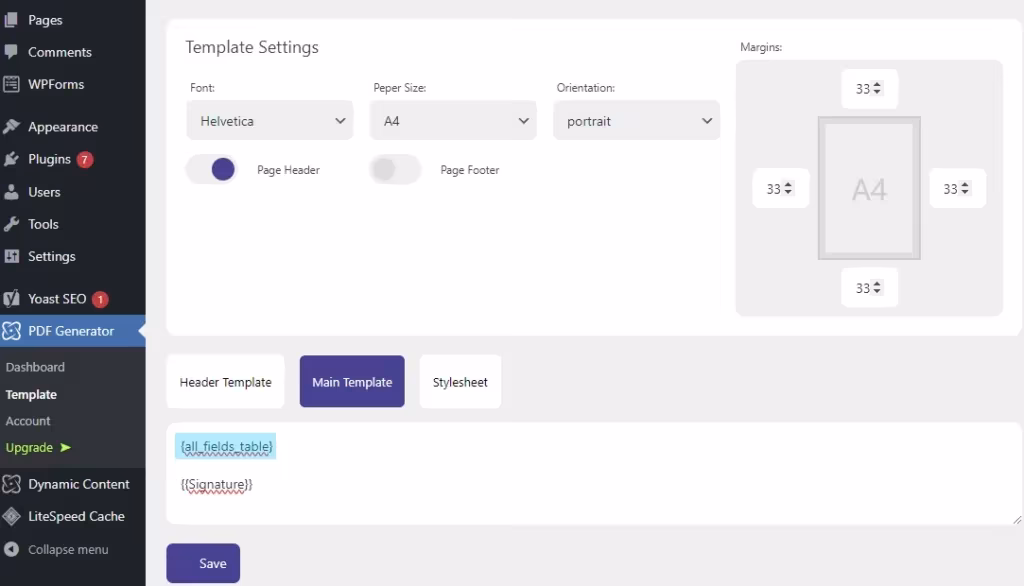The height and width of the screenshot is (586, 1024).
Task: Open Tools via the wrench icon
Action: [x=11, y=224]
